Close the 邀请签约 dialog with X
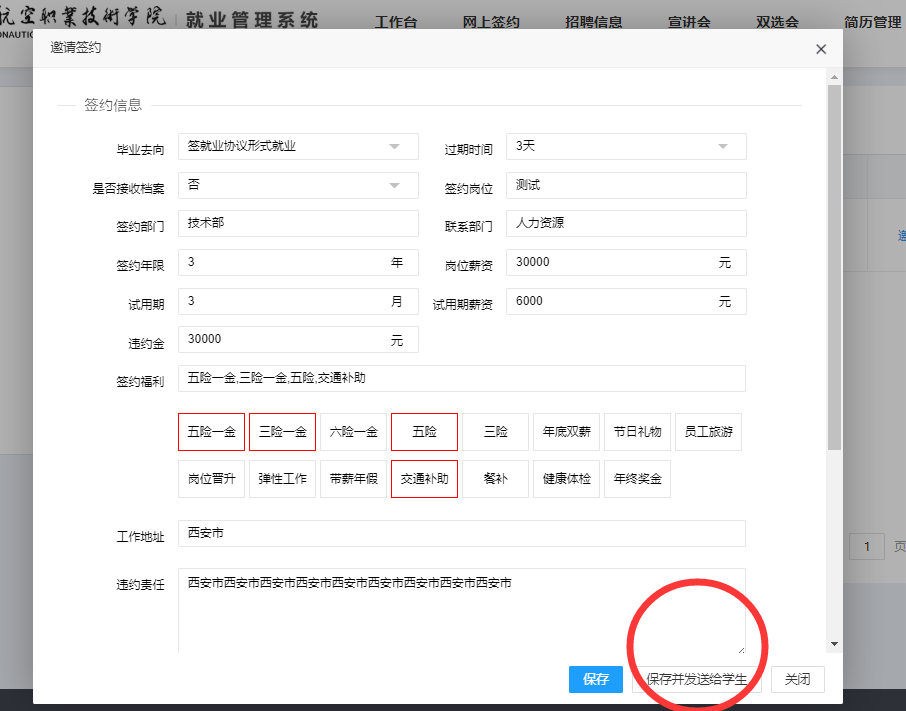Image resolution: width=906 pixels, height=711 pixels. (821, 49)
